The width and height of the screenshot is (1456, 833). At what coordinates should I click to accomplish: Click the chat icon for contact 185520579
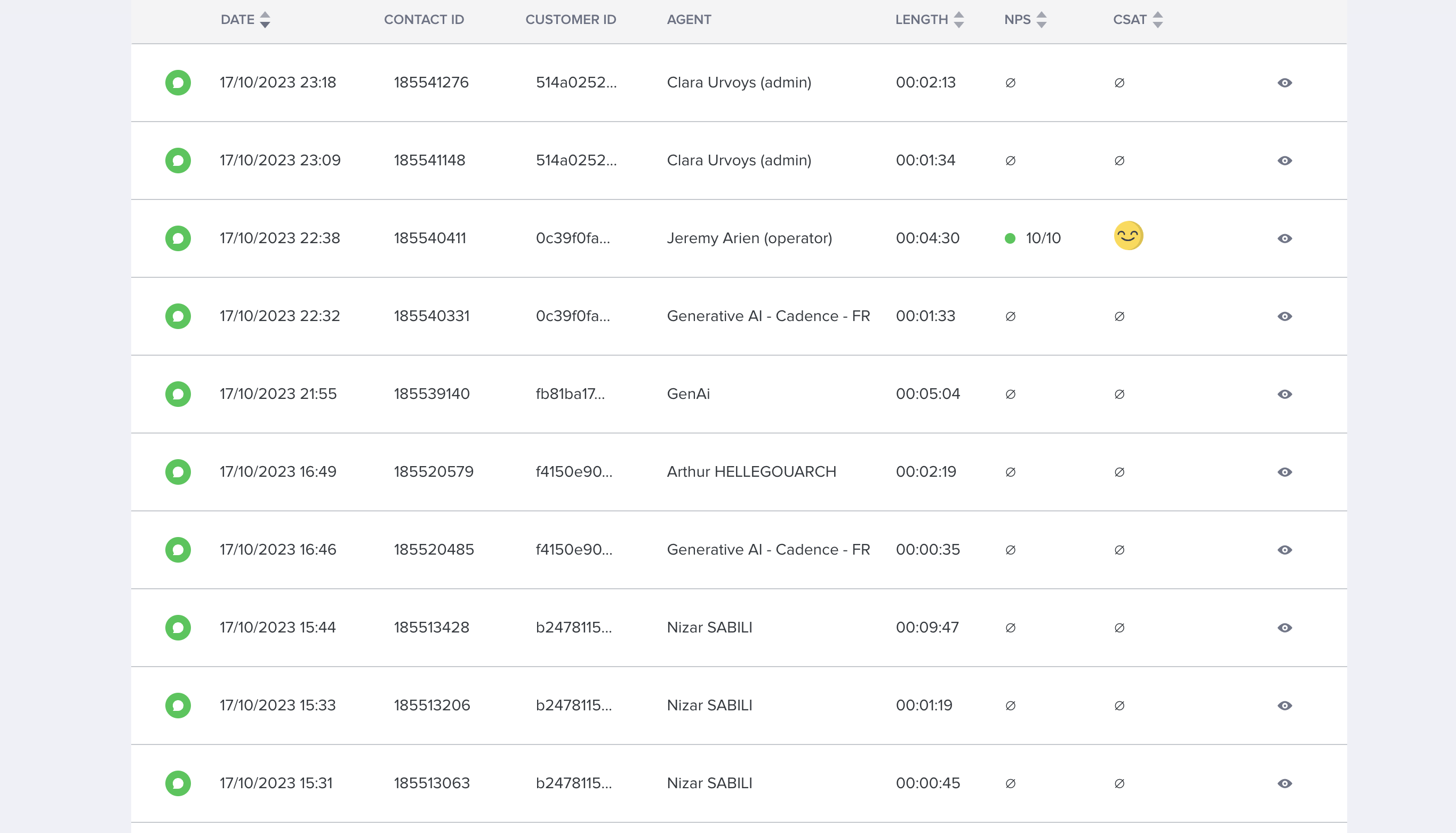click(x=178, y=471)
